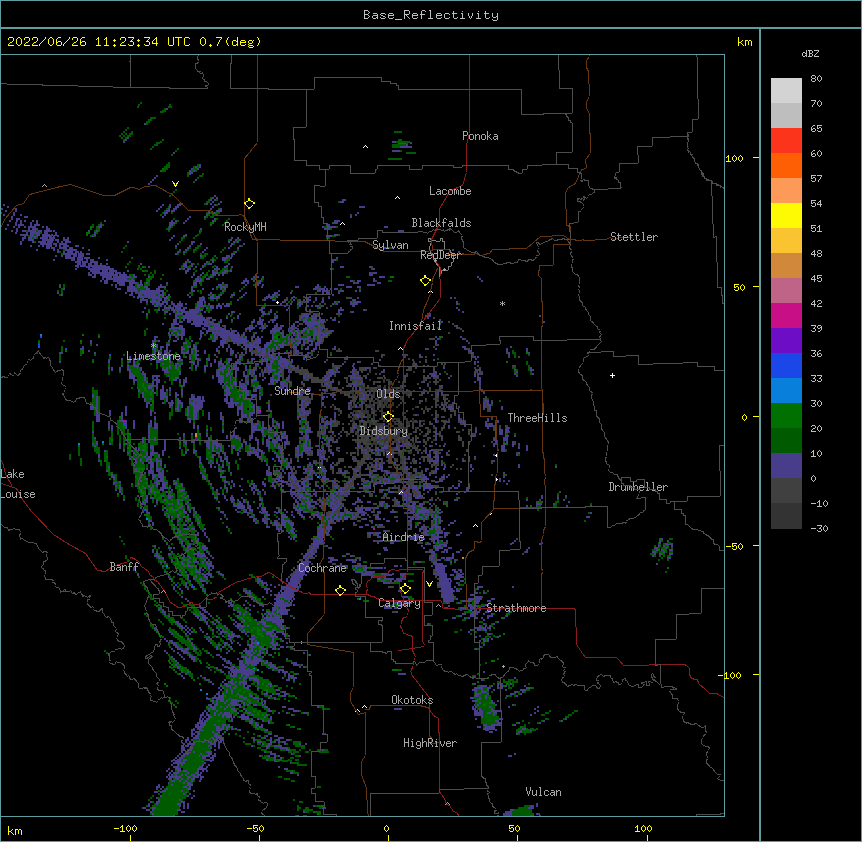Pick the bright green 30-20 dBZ swatch

[786, 416]
